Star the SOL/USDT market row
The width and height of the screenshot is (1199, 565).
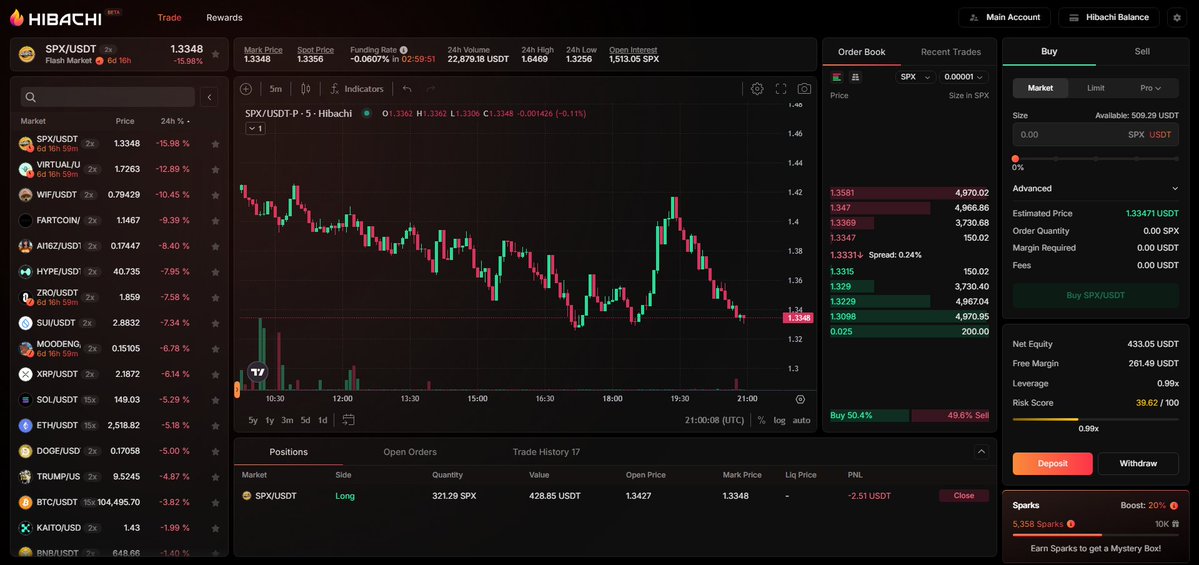[x=216, y=400]
